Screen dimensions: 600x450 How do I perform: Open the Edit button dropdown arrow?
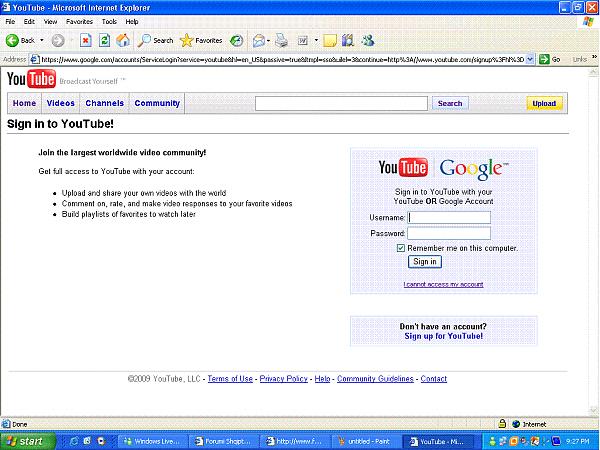pos(316,40)
